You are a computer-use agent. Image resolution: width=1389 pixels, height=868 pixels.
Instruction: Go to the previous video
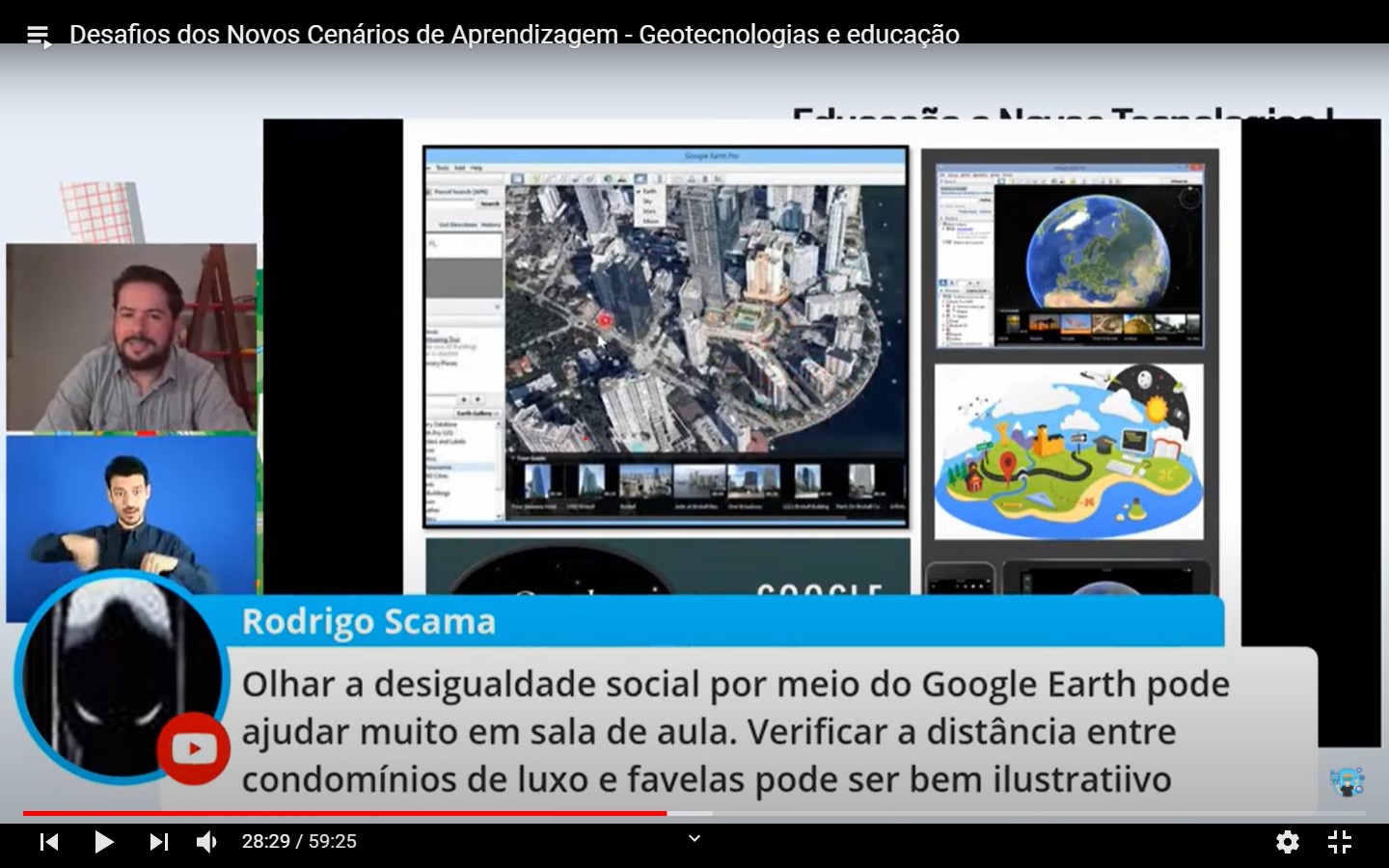click(49, 842)
